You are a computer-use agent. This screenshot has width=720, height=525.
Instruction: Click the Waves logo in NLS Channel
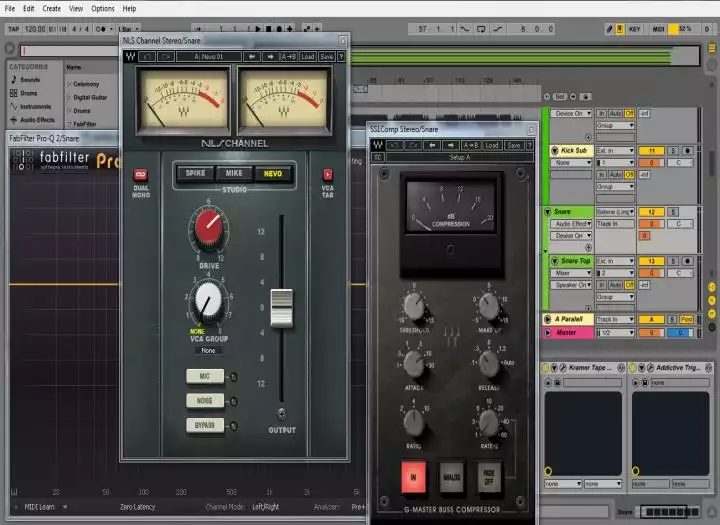pyautogui.click(x=130, y=56)
